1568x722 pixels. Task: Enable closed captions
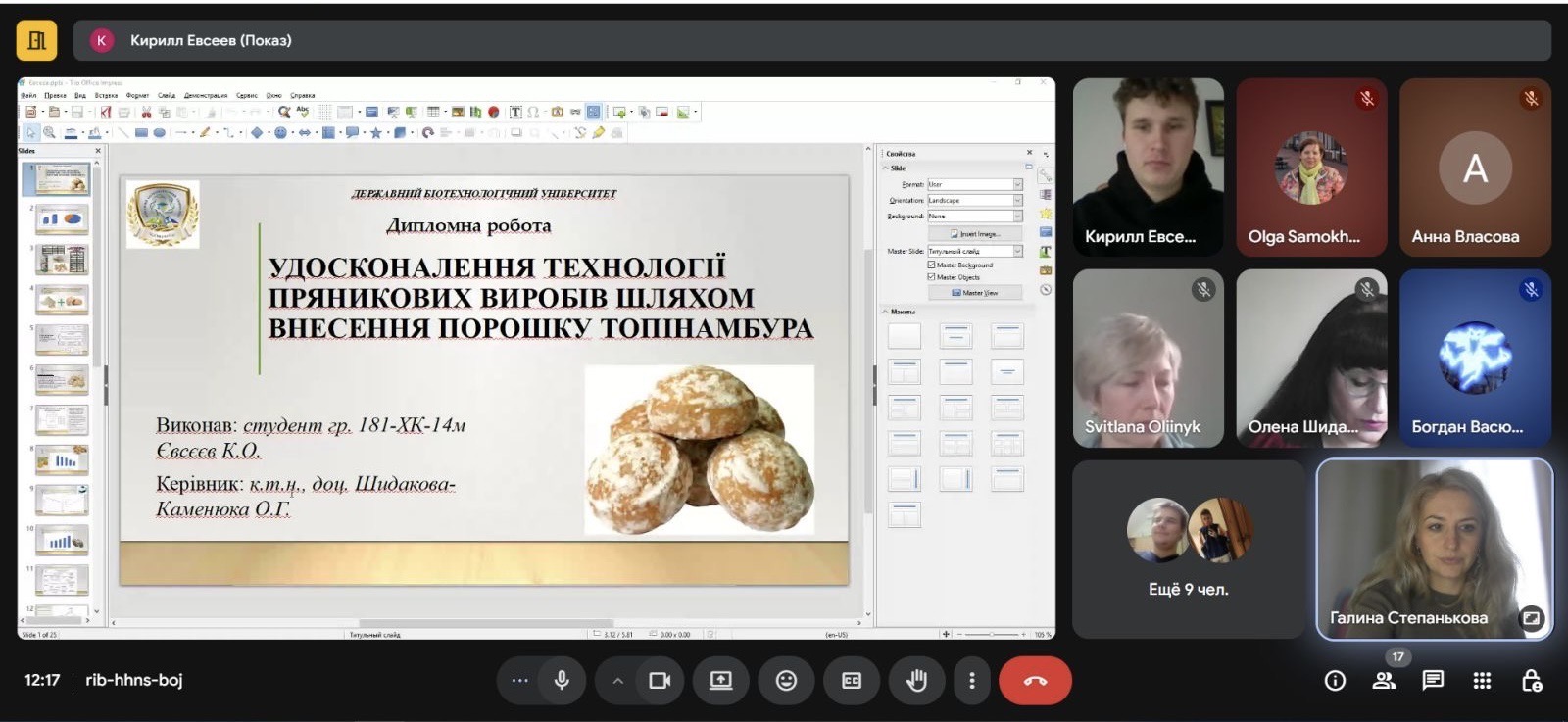click(852, 680)
